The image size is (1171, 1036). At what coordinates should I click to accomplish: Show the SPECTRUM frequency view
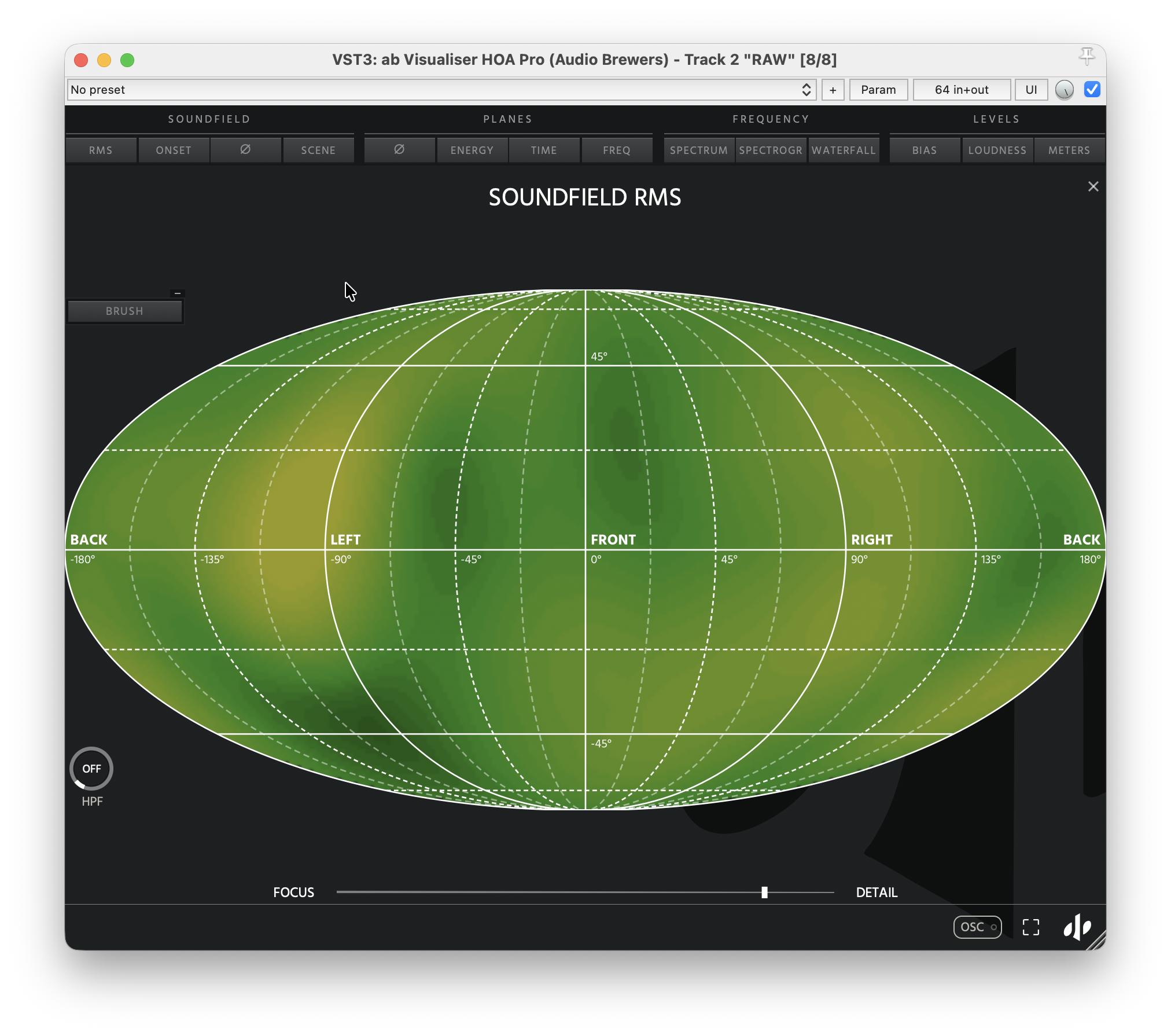[699, 150]
